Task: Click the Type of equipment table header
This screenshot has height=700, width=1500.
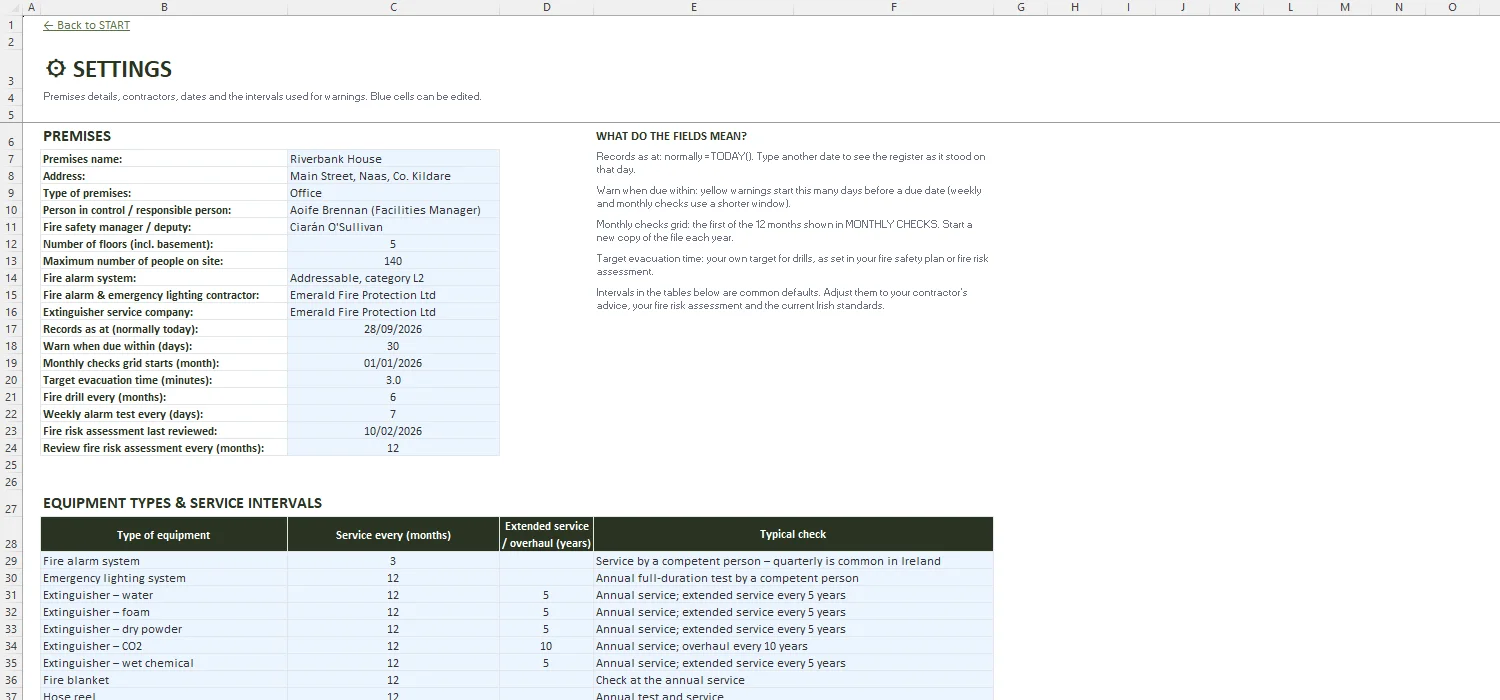Action: pyautogui.click(x=164, y=534)
